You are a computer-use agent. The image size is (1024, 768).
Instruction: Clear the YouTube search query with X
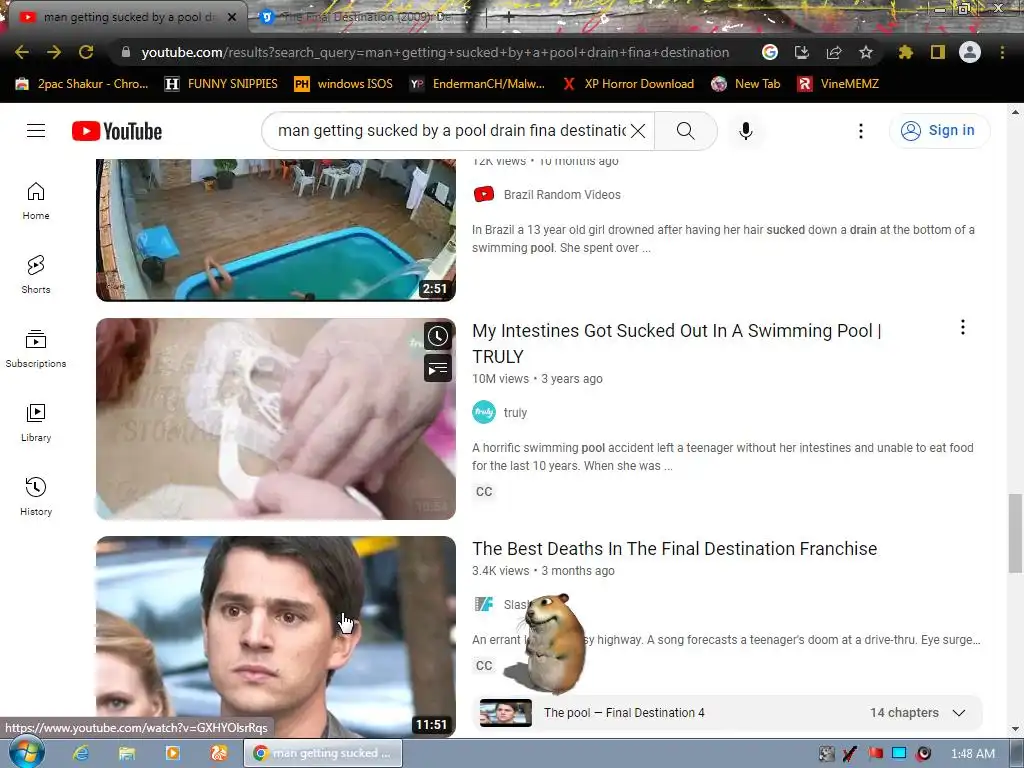[x=638, y=131]
